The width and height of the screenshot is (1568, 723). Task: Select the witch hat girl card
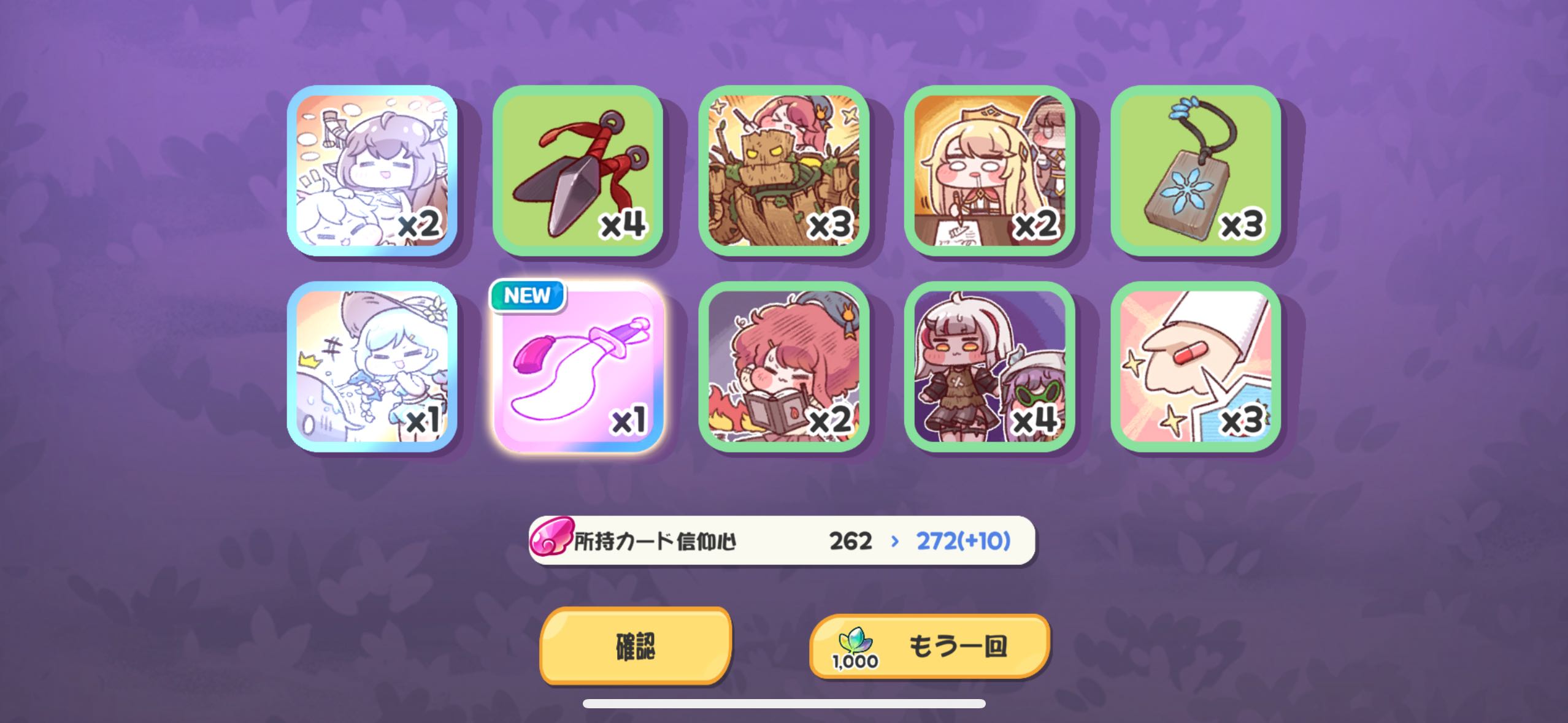pos(372,367)
